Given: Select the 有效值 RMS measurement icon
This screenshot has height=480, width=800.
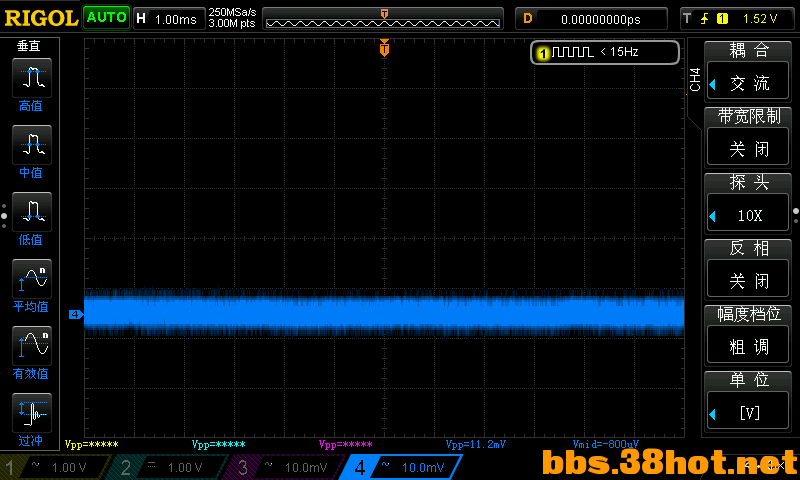Looking at the screenshot, I should click(x=32, y=346).
